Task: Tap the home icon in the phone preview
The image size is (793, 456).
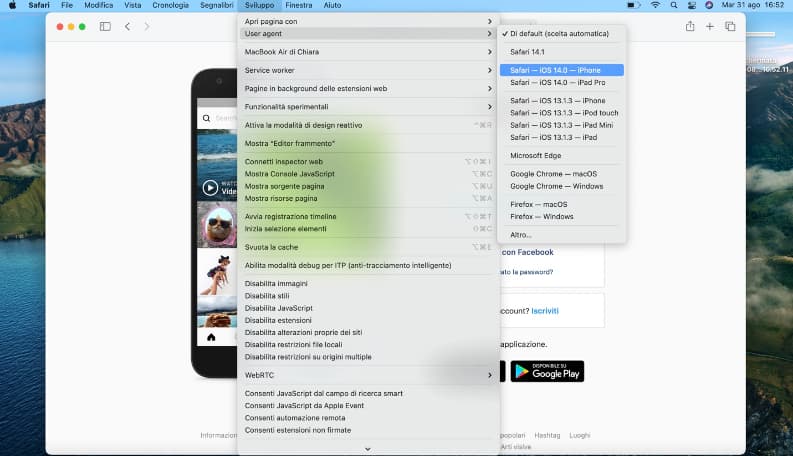Action: point(211,337)
